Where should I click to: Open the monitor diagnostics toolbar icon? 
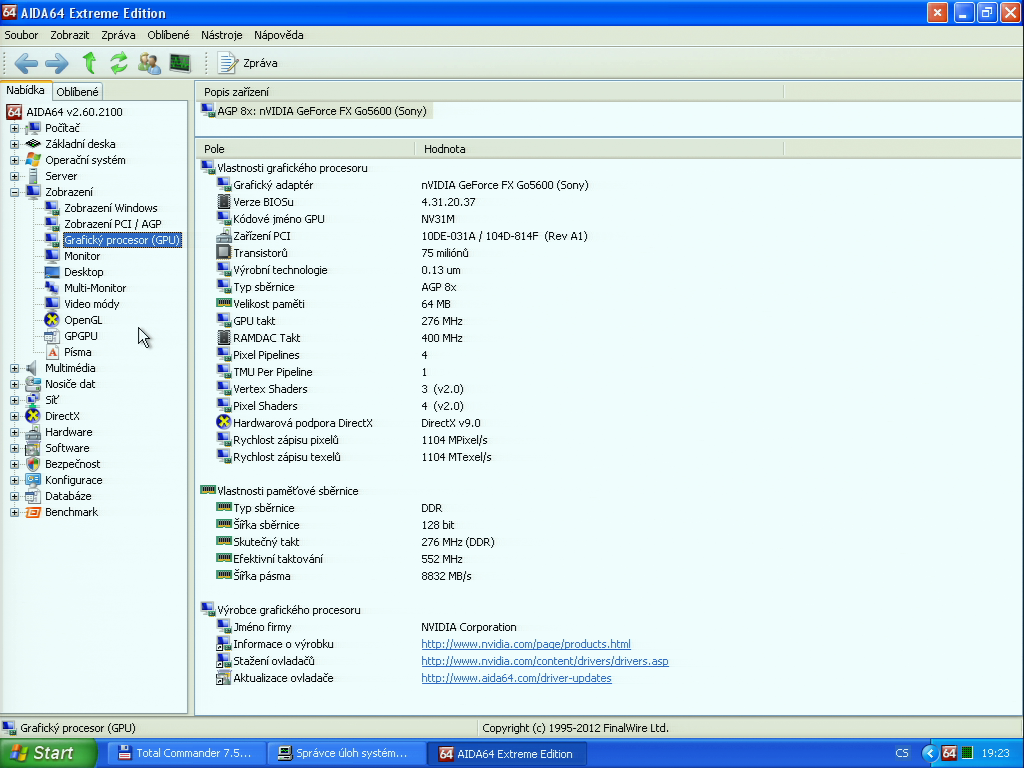click(180, 63)
